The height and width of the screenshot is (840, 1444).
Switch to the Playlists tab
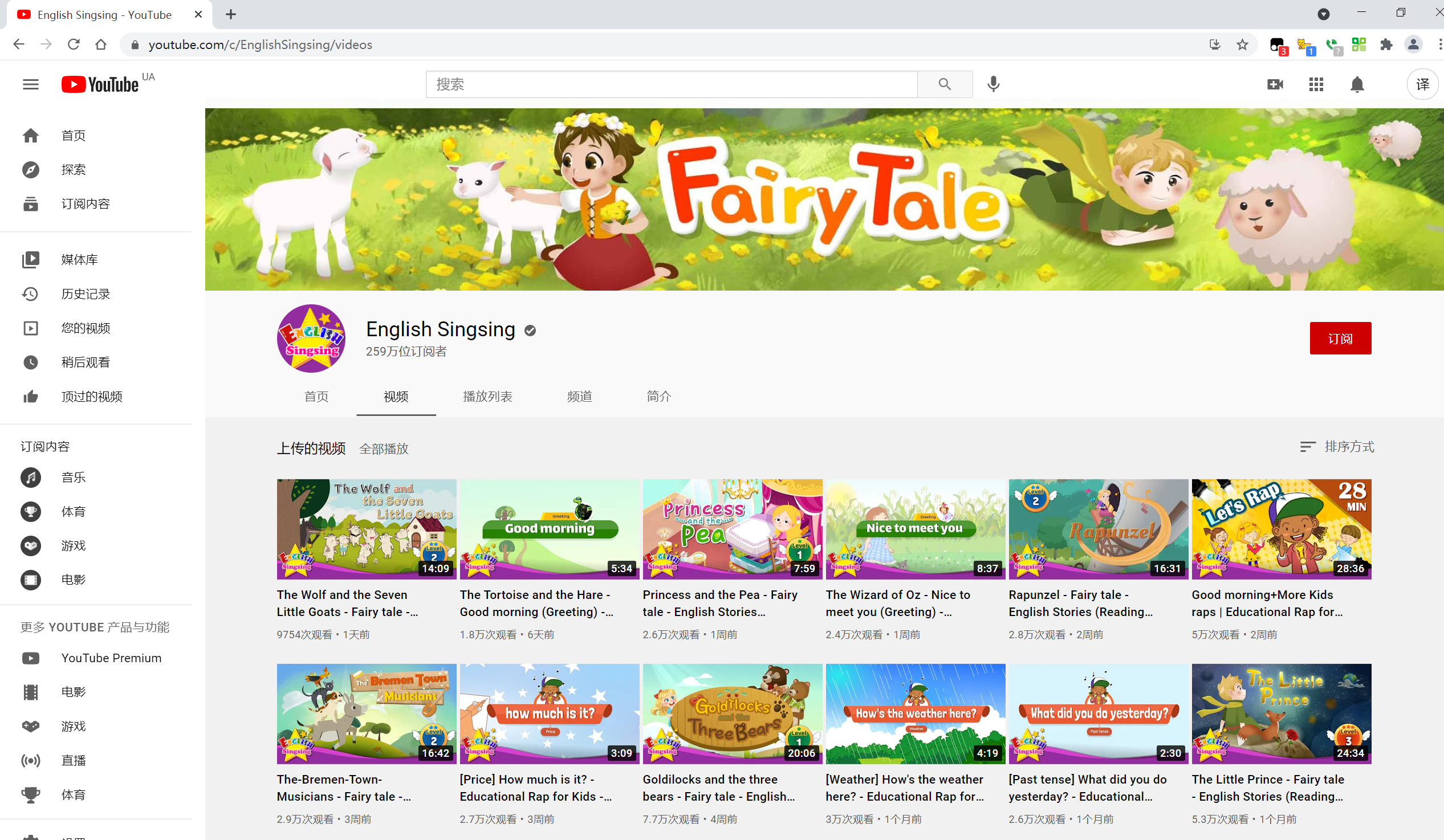tap(487, 397)
